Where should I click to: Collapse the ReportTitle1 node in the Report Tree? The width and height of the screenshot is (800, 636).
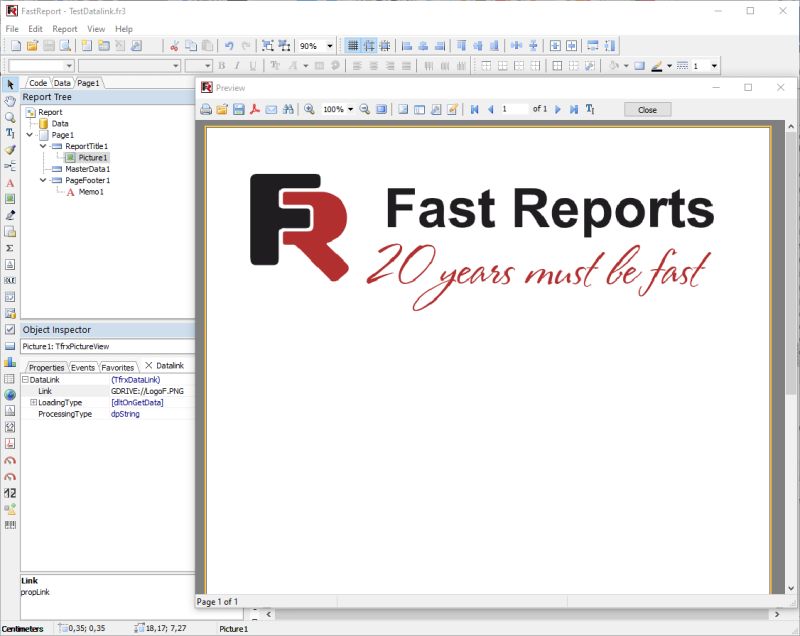click(x=42, y=146)
